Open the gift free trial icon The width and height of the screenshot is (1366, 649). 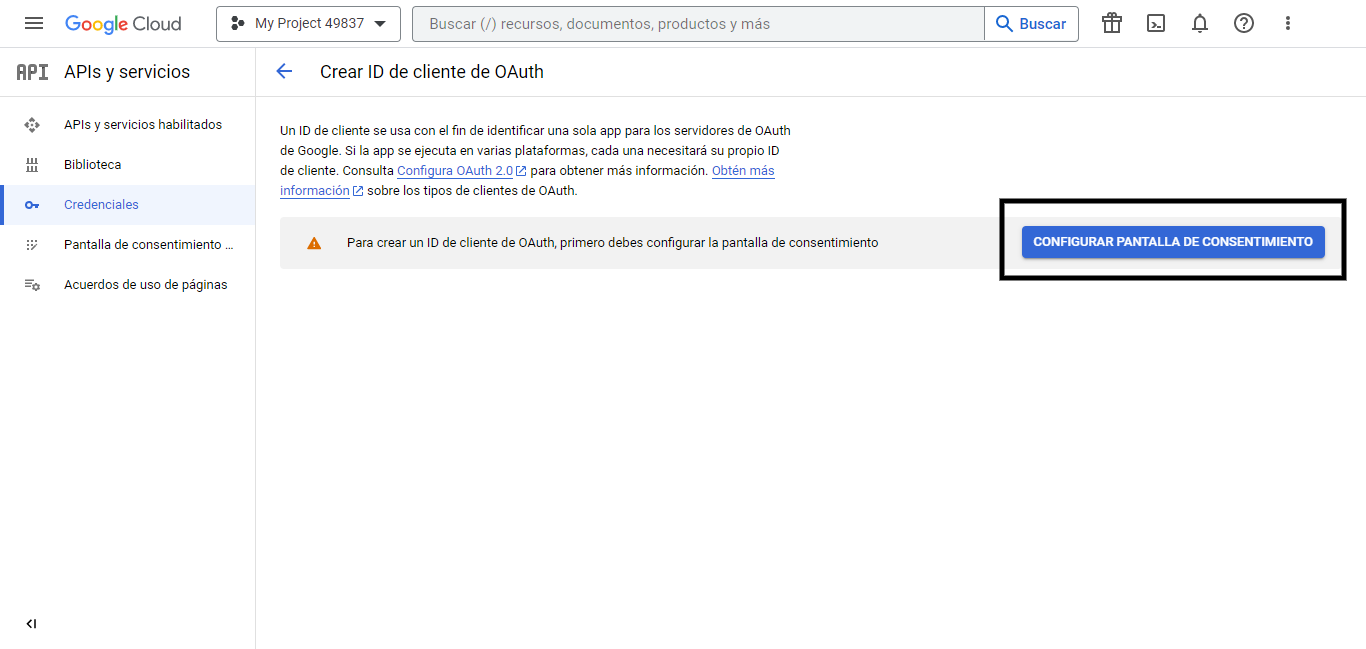[1112, 23]
